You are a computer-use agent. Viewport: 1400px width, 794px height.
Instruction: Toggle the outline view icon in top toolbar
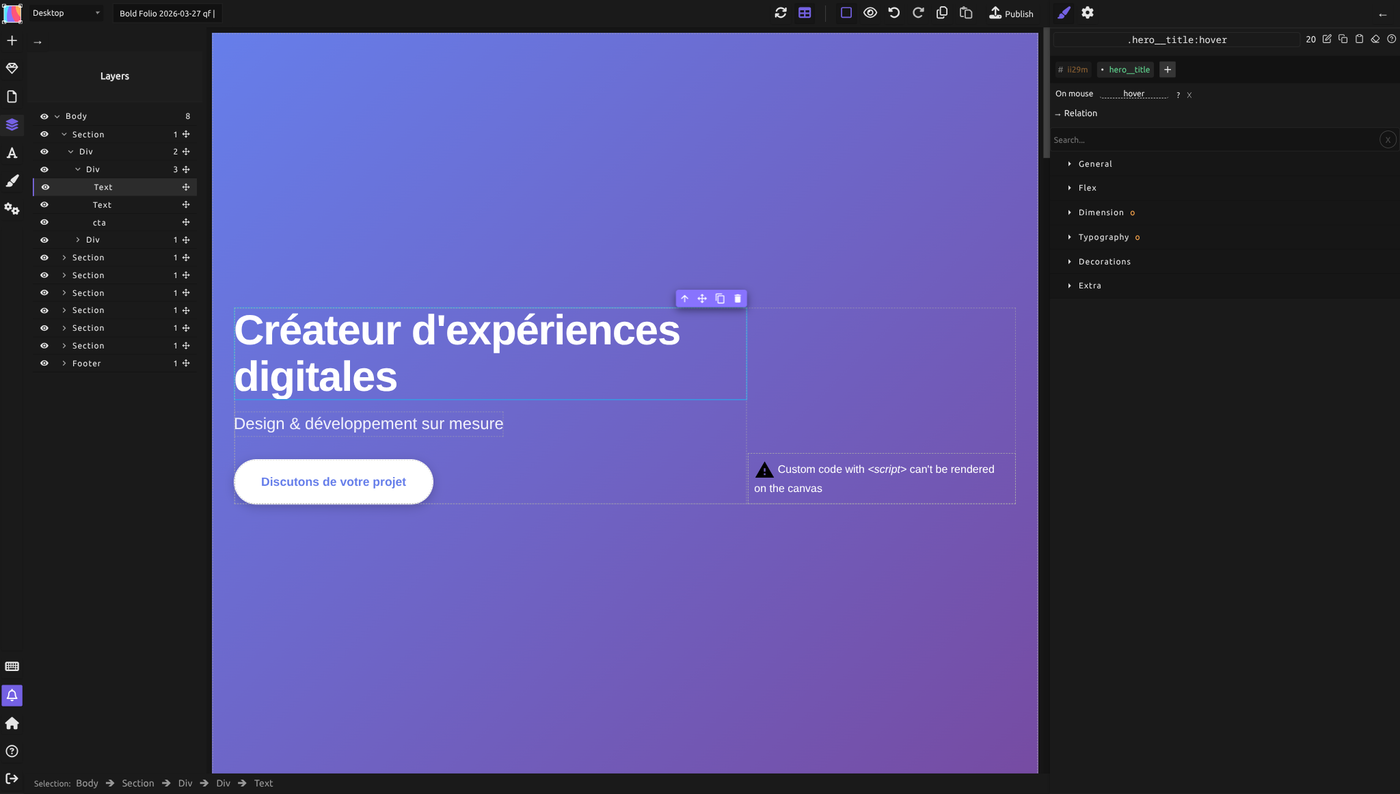[x=845, y=13]
